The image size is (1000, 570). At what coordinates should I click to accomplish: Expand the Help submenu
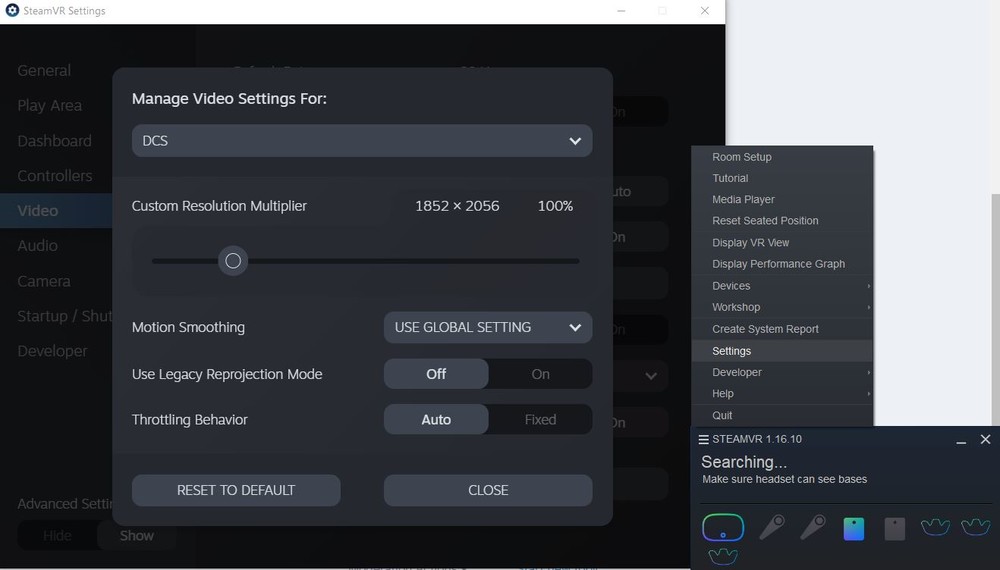tap(783, 394)
